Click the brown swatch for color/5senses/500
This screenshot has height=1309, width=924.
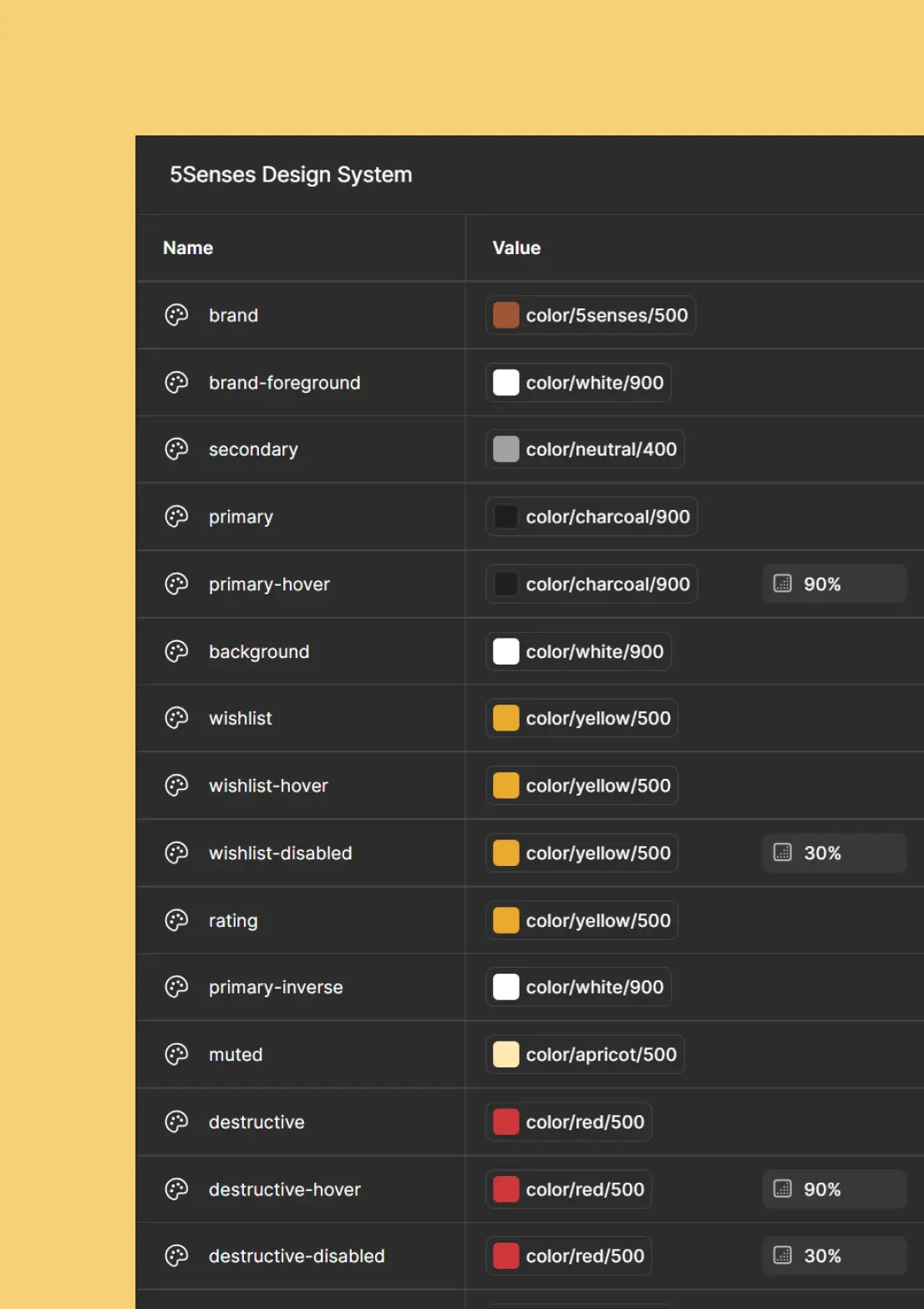pyautogui.click(x=505, y=315)
